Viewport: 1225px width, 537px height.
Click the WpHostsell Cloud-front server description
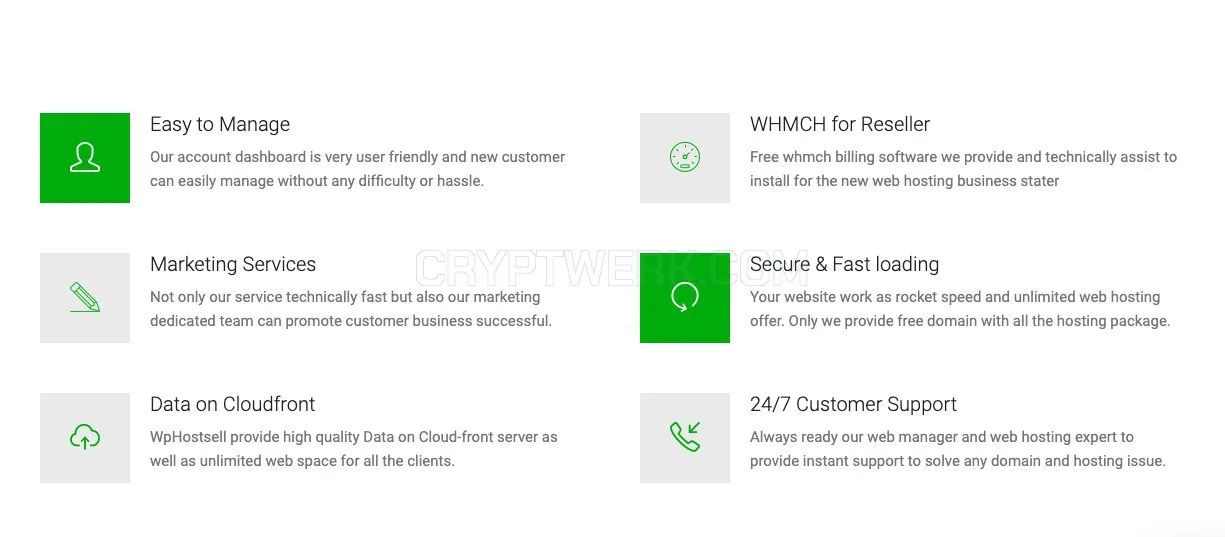point(354,449)
